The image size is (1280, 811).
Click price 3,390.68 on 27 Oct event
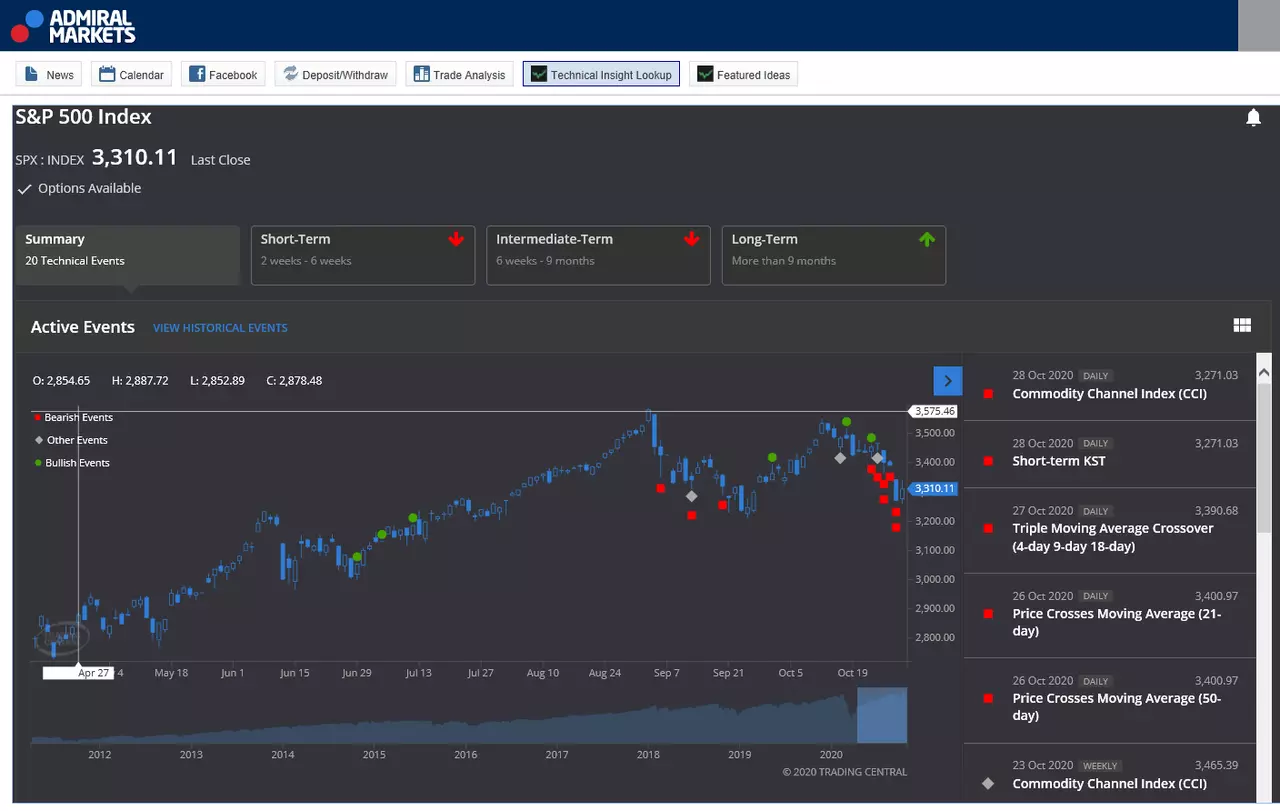click(x=1216, y=510)
